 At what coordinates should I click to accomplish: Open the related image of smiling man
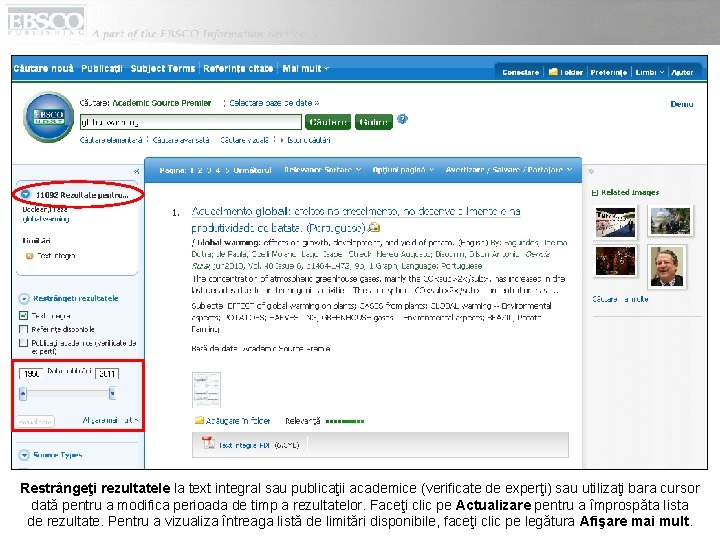[x=667, y=267]
